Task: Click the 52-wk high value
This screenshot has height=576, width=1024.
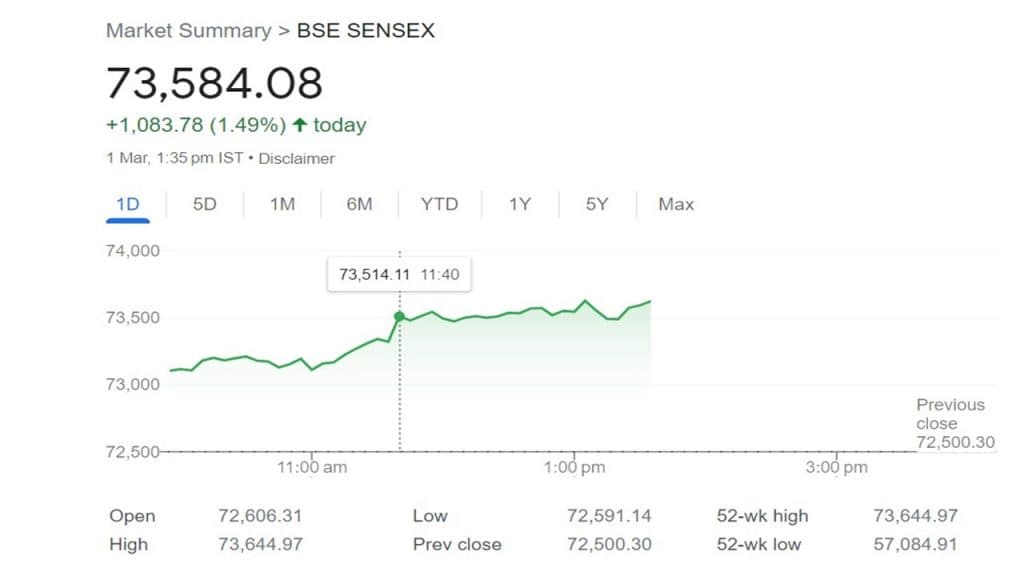Action: point(915,516)
